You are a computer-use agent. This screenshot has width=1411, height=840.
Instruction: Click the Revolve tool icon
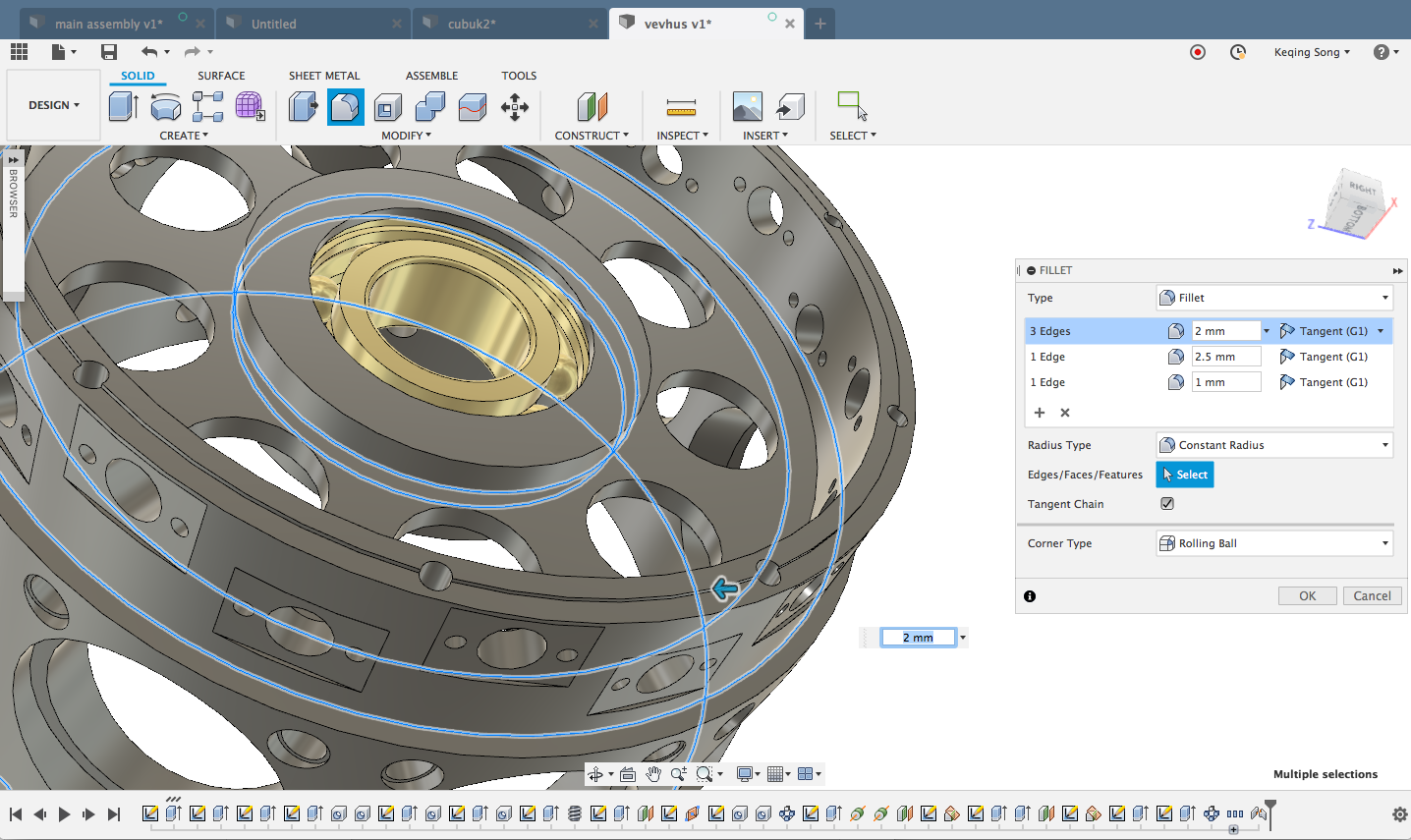pos(166,106)
